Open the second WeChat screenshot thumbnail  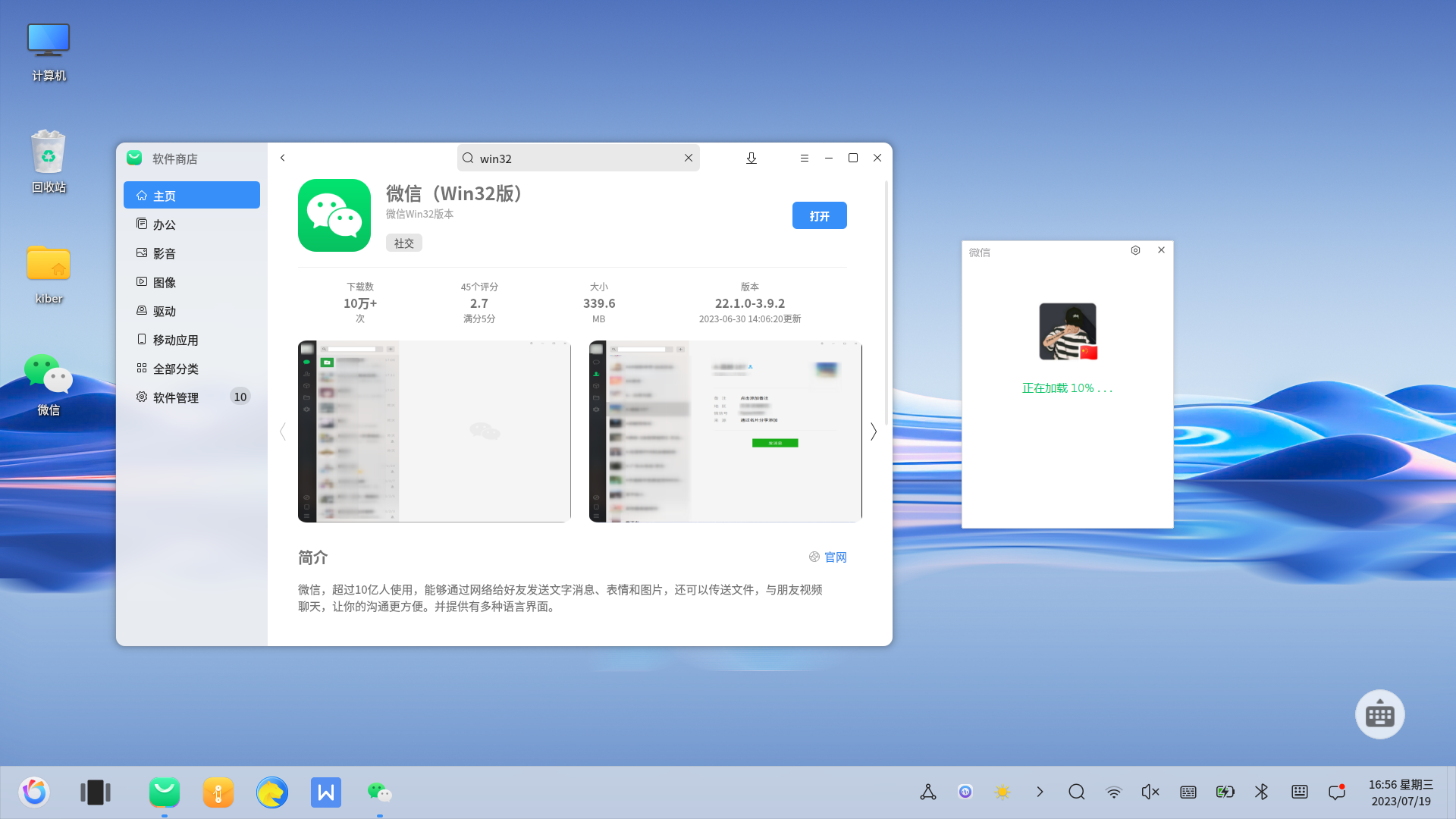click(726, 431)
